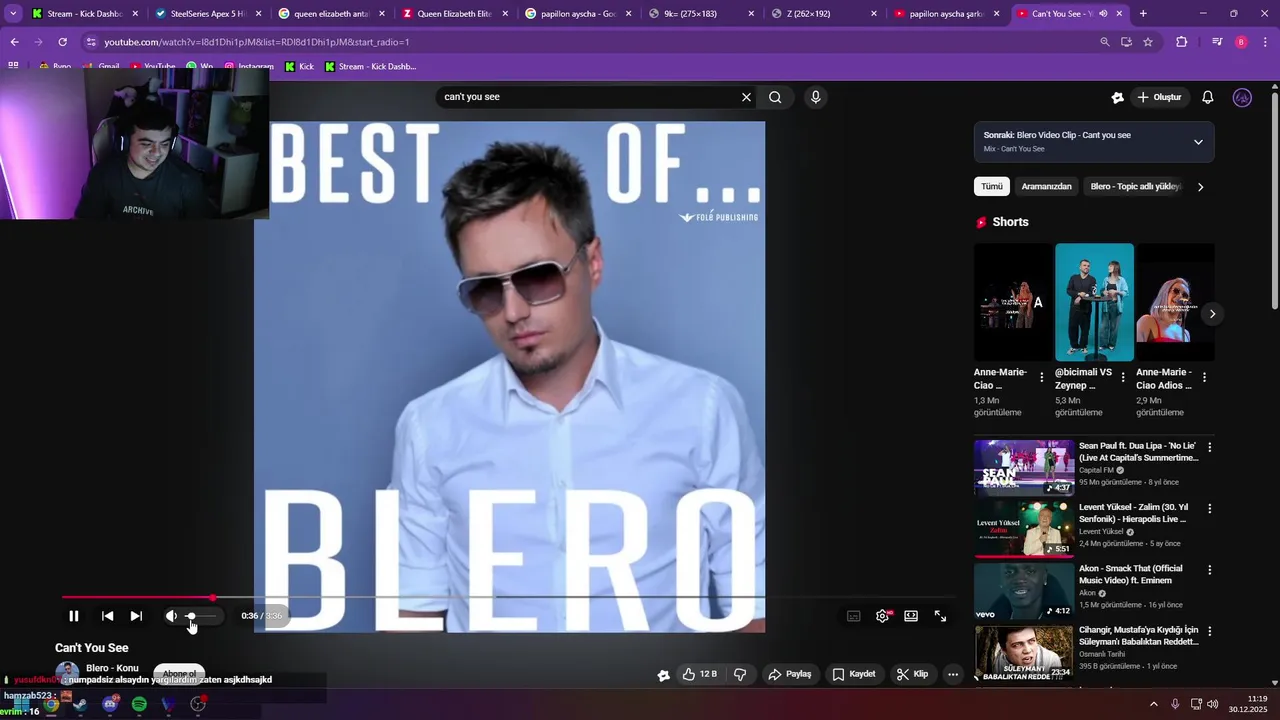This screenshot has width=1280, height=720.
Task: Open the Akon - Smack That video title
Action: tap(1130, 574)
